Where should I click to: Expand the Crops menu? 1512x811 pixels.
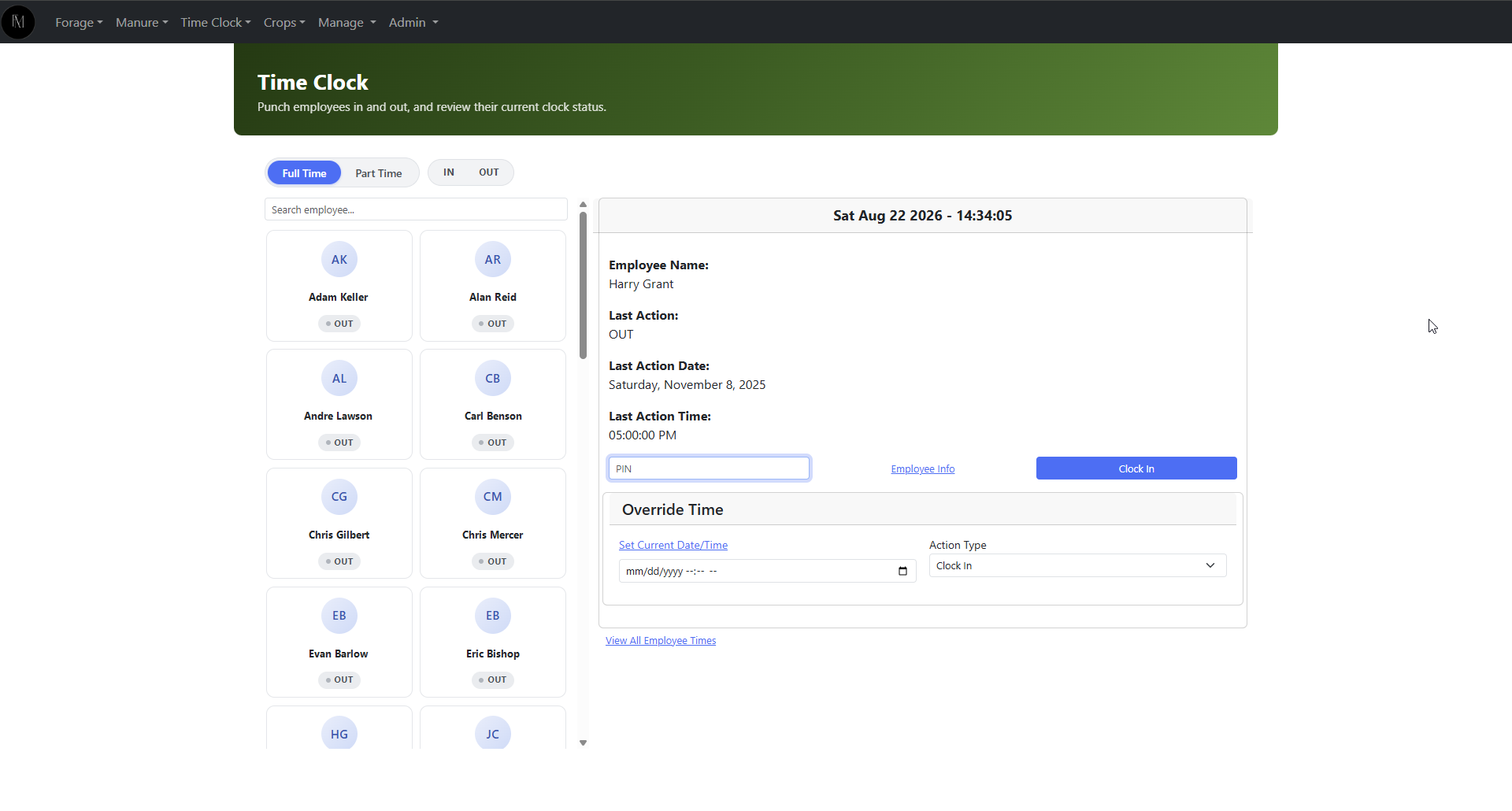coord(284,22)
